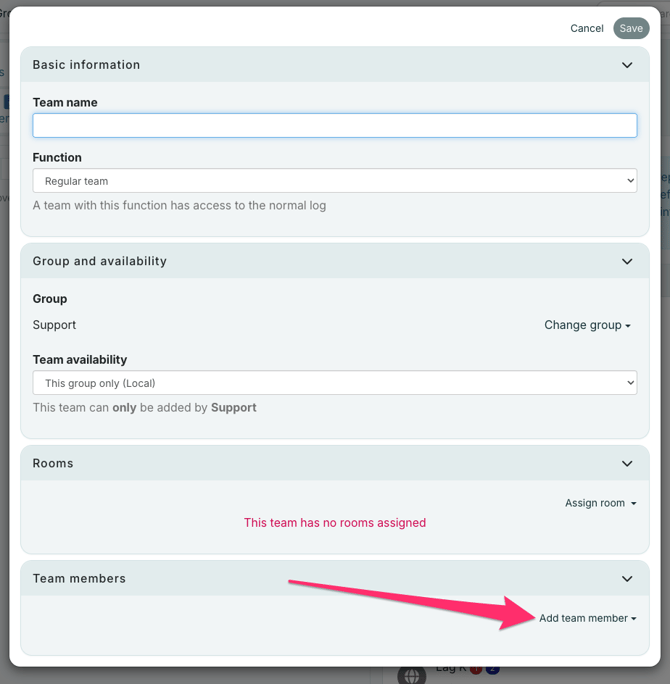Open the Function dropdown
This screenshot has width=670, height=684.
click(x=334, y=181)
